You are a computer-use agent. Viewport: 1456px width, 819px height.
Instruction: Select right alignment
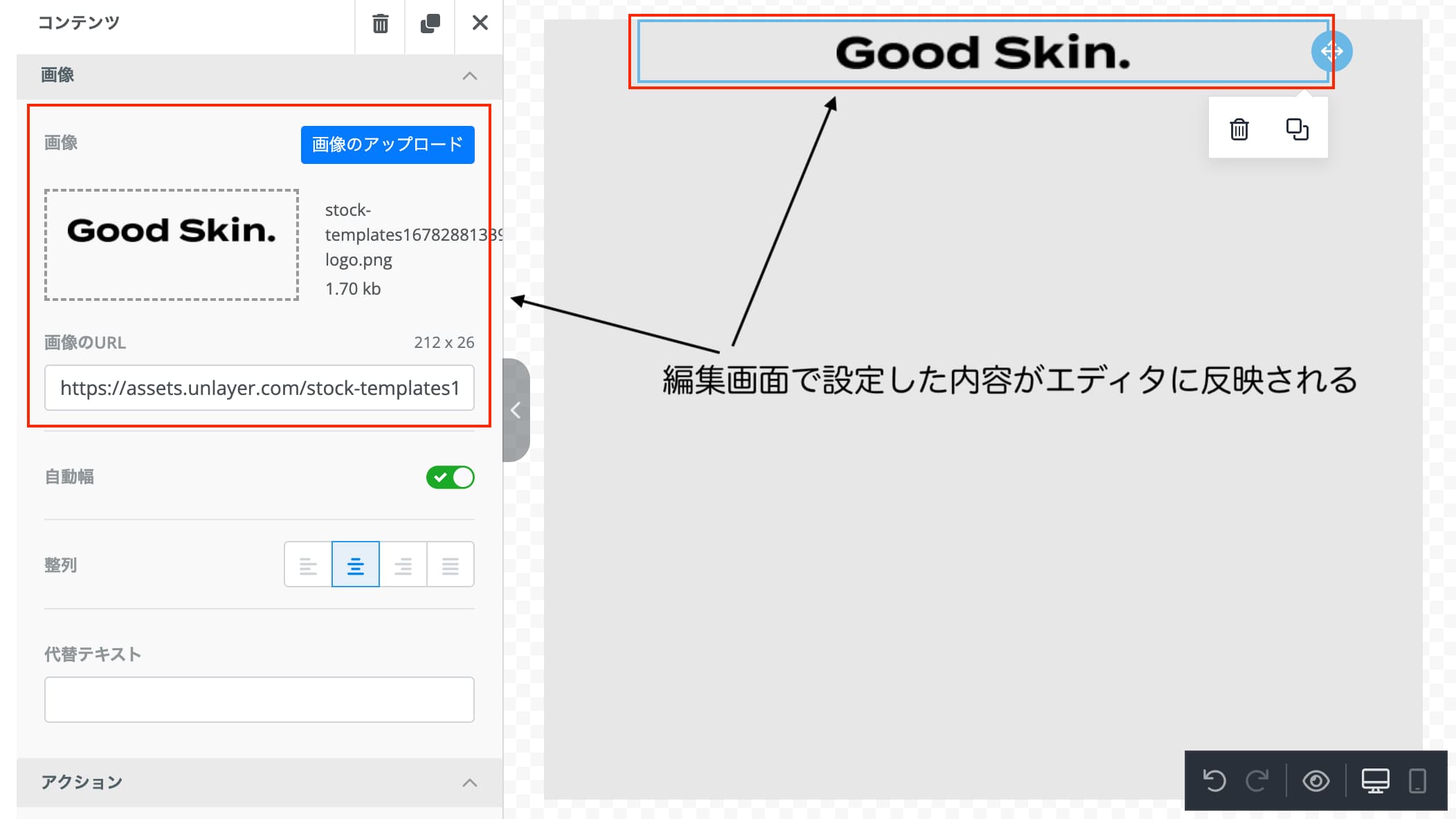coord(403,565)
